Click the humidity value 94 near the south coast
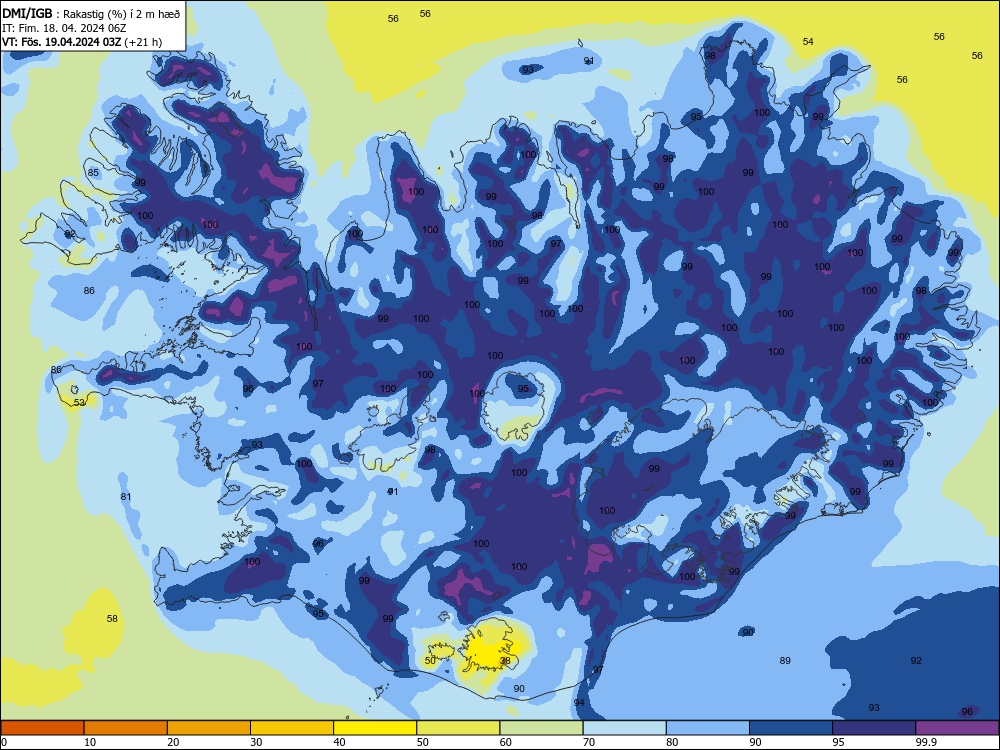Image resolution: width=1000 pixels, height=750 pixels. pos(579,702)
